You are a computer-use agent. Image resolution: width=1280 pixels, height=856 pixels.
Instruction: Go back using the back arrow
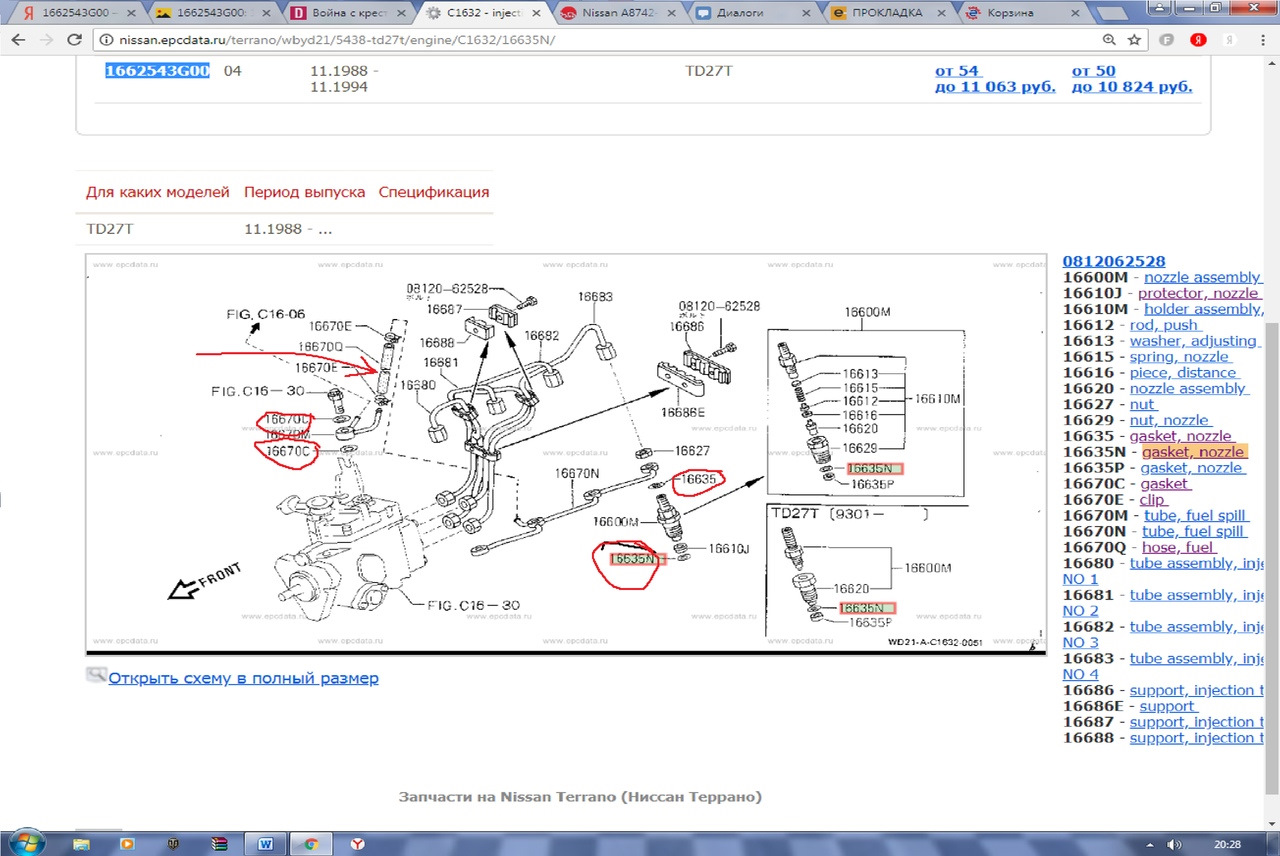point(18,40)
